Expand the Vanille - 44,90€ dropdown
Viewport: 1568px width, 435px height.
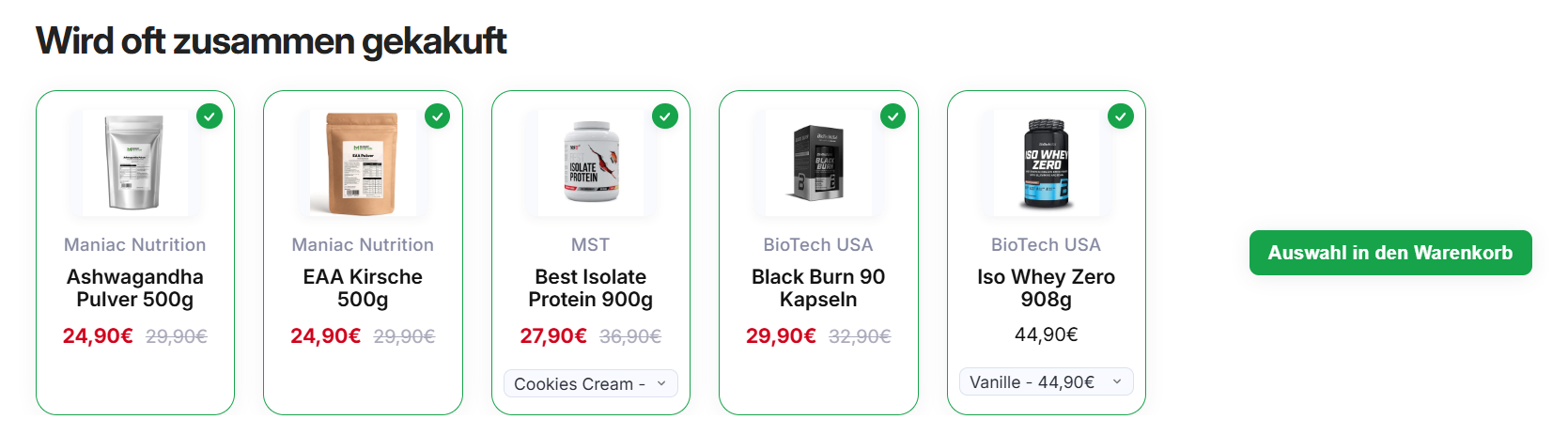click(1046, 381)
